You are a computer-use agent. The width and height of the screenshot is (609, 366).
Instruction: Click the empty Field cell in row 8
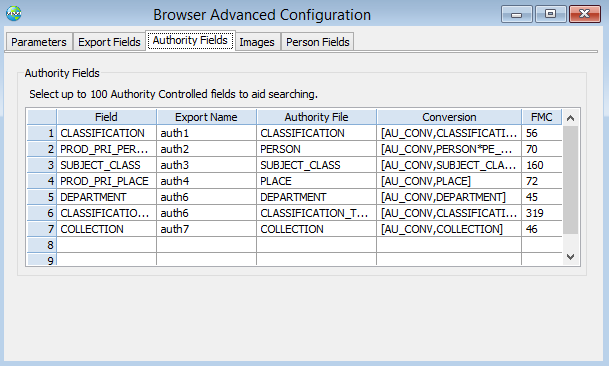(106, 245)
